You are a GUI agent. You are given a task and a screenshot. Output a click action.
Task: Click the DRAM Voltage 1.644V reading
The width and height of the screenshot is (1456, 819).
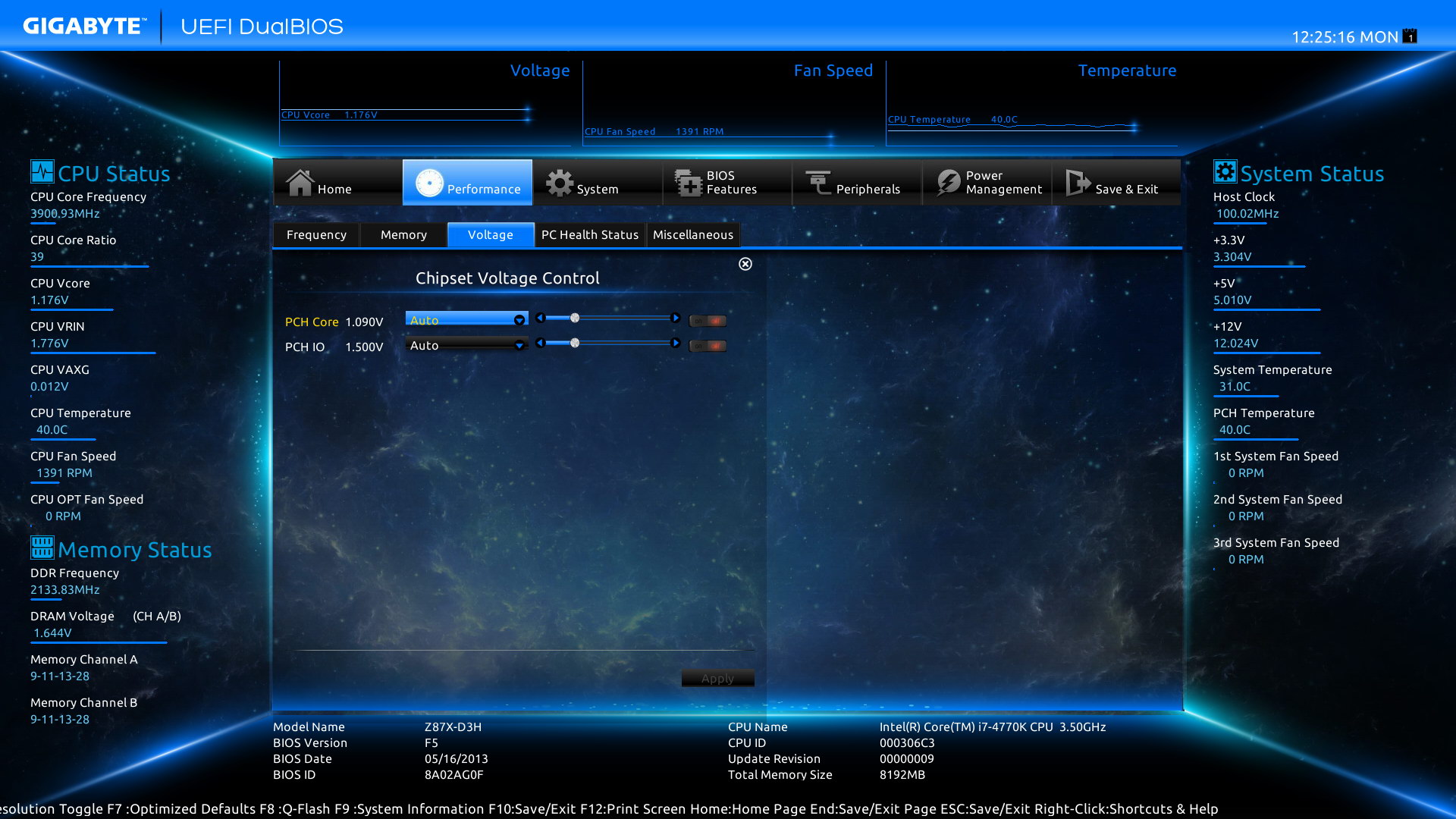tap(52, 633)
